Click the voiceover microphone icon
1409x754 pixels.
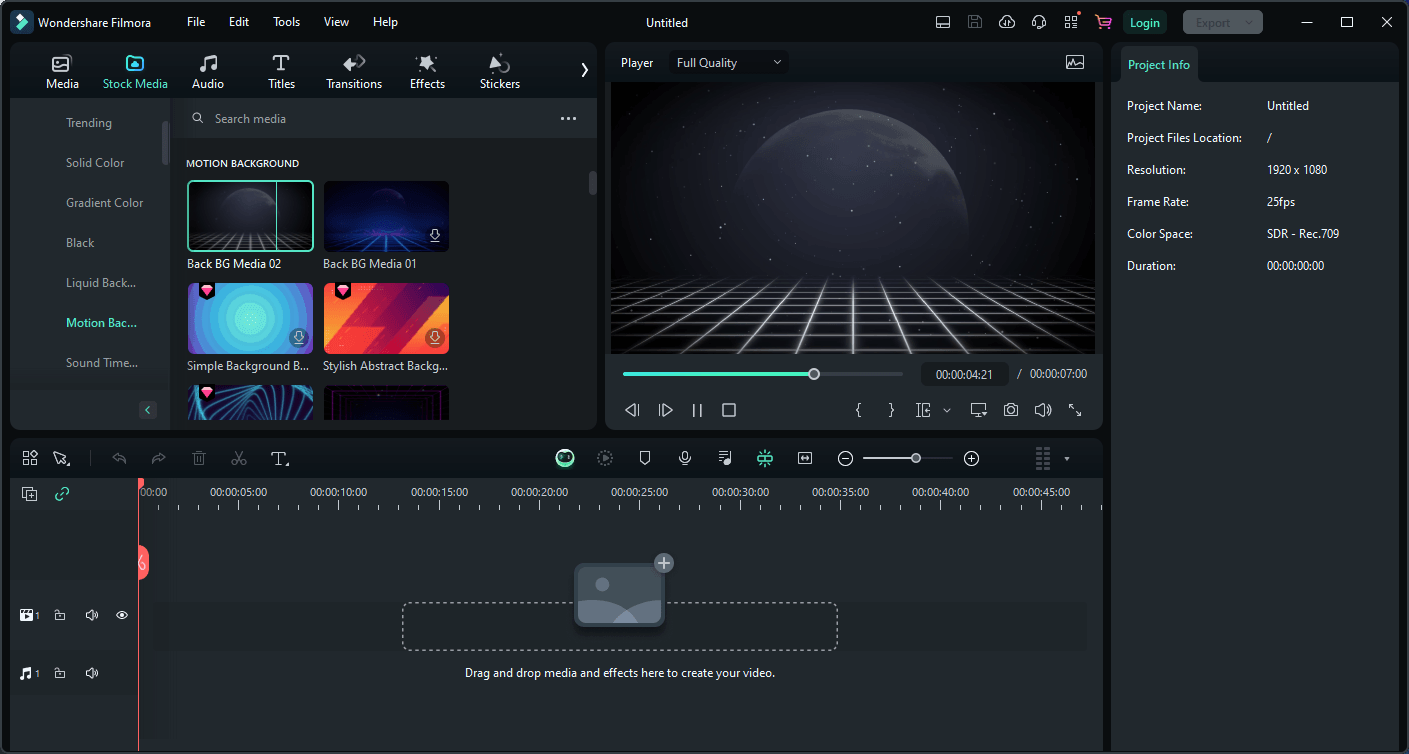click(685, 458)
